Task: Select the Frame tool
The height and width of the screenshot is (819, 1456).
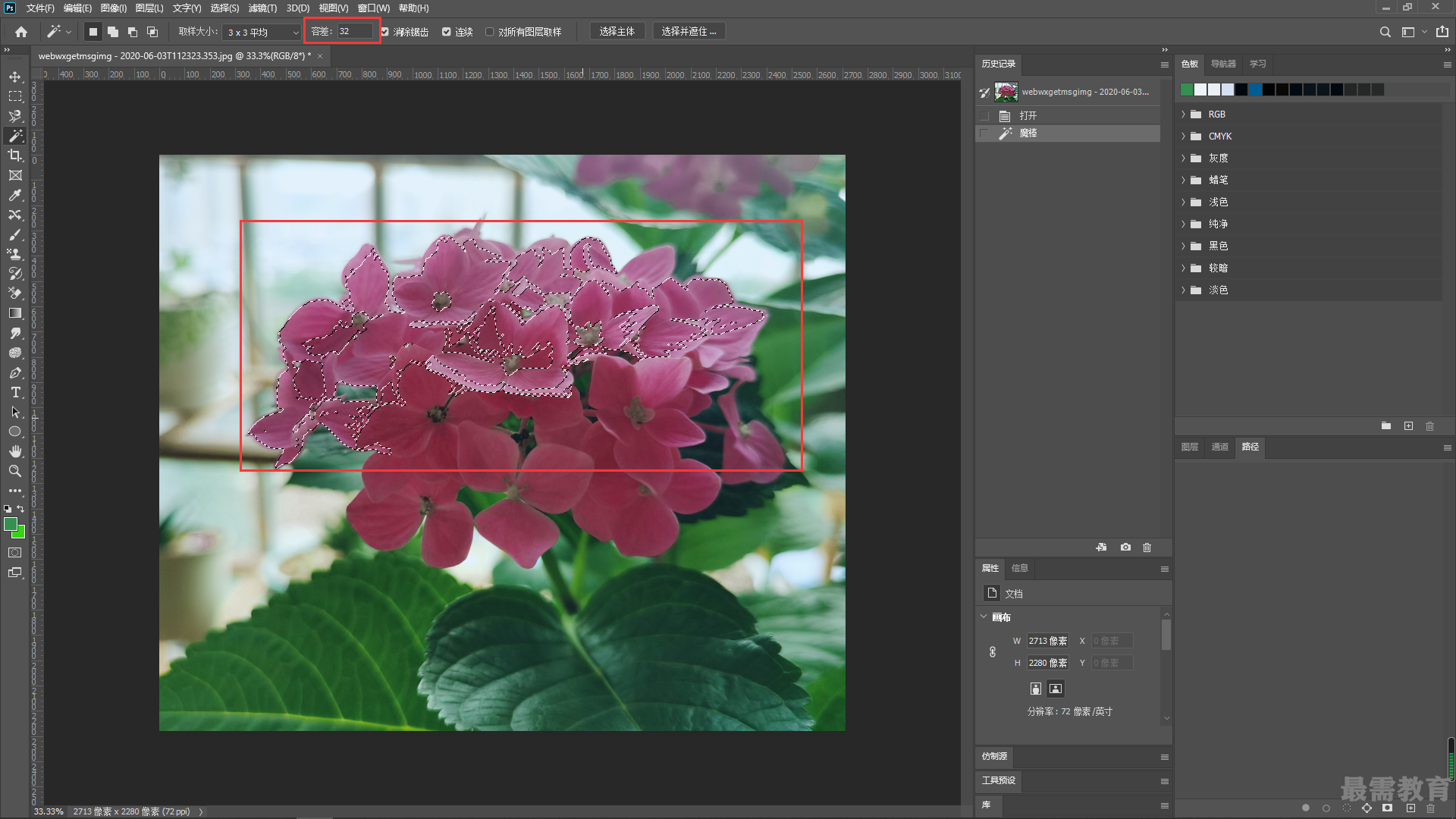Action: point(15,175)
